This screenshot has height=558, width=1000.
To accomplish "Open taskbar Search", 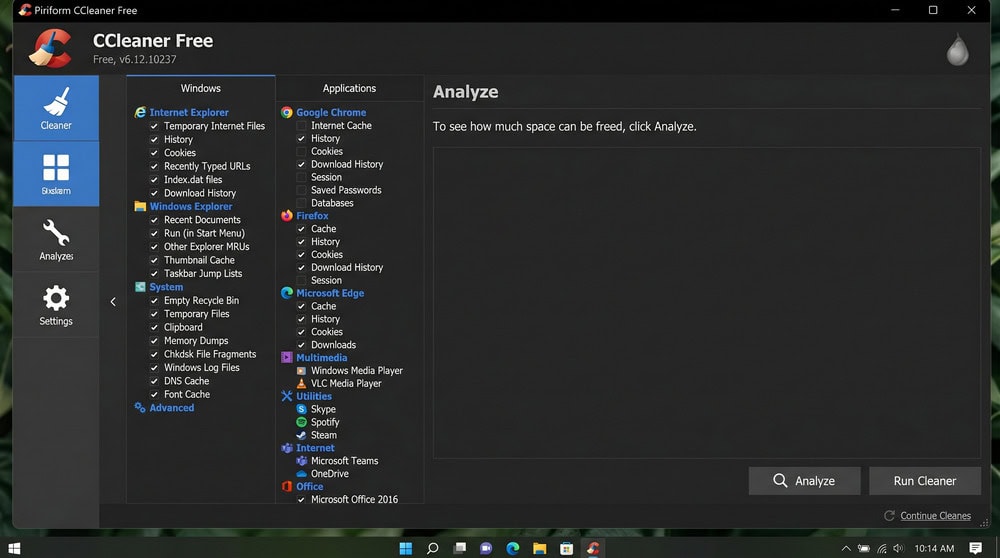I will 432,548.
